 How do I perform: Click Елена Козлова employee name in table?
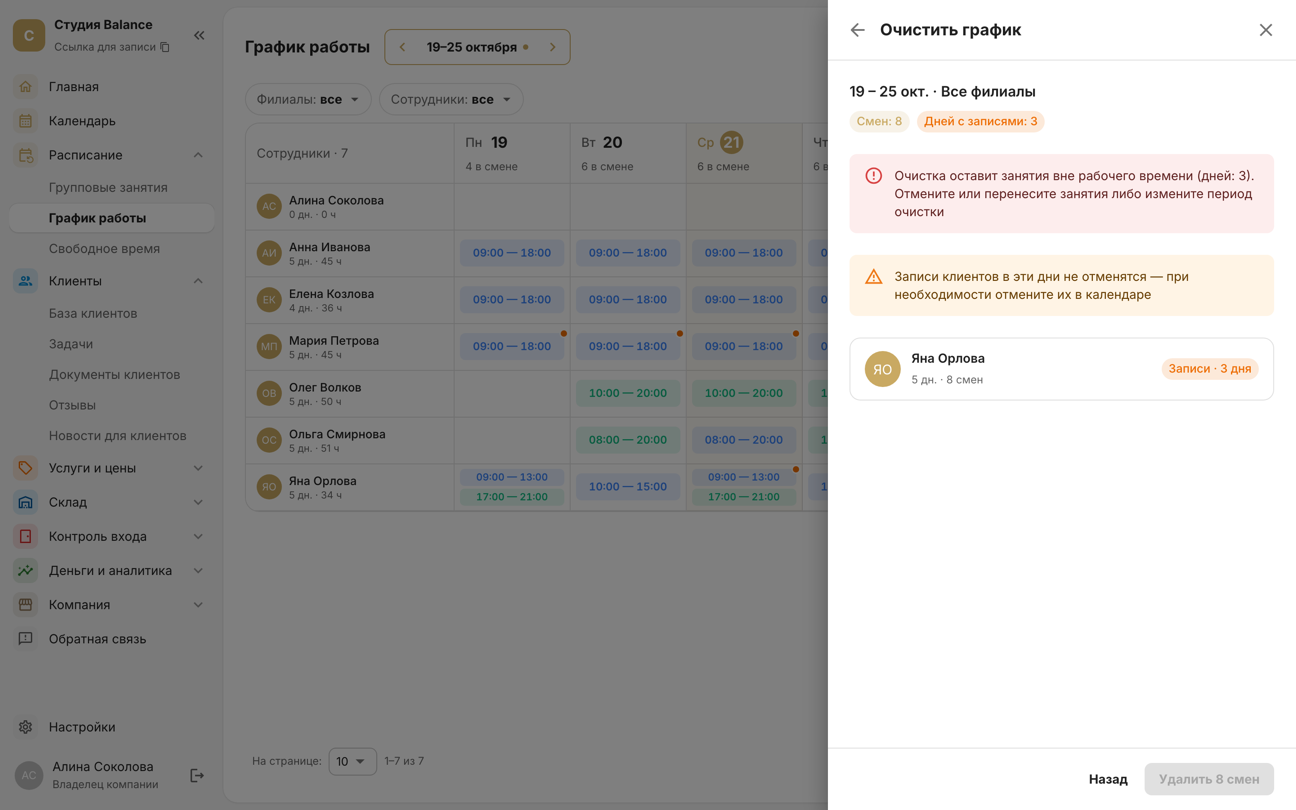[331, 294]
